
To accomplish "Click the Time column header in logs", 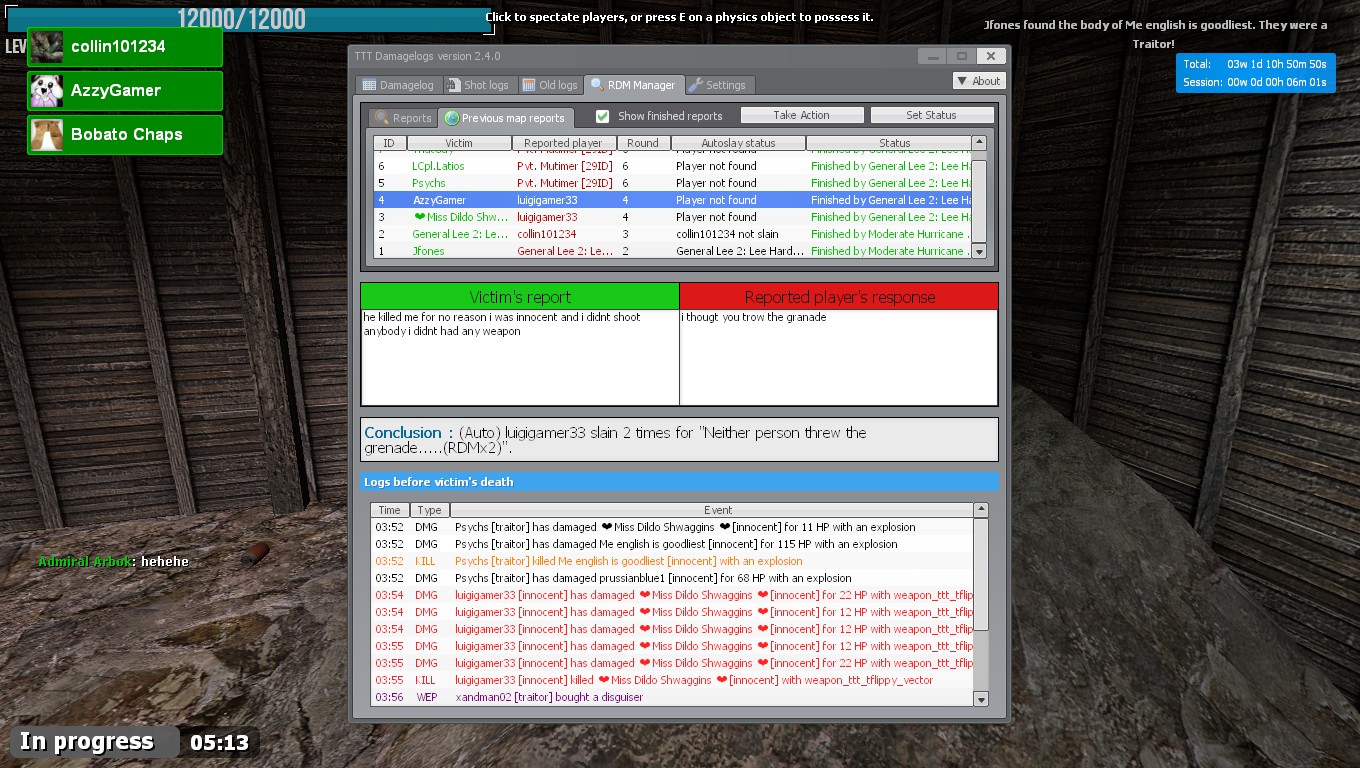I will coord(390,510).
